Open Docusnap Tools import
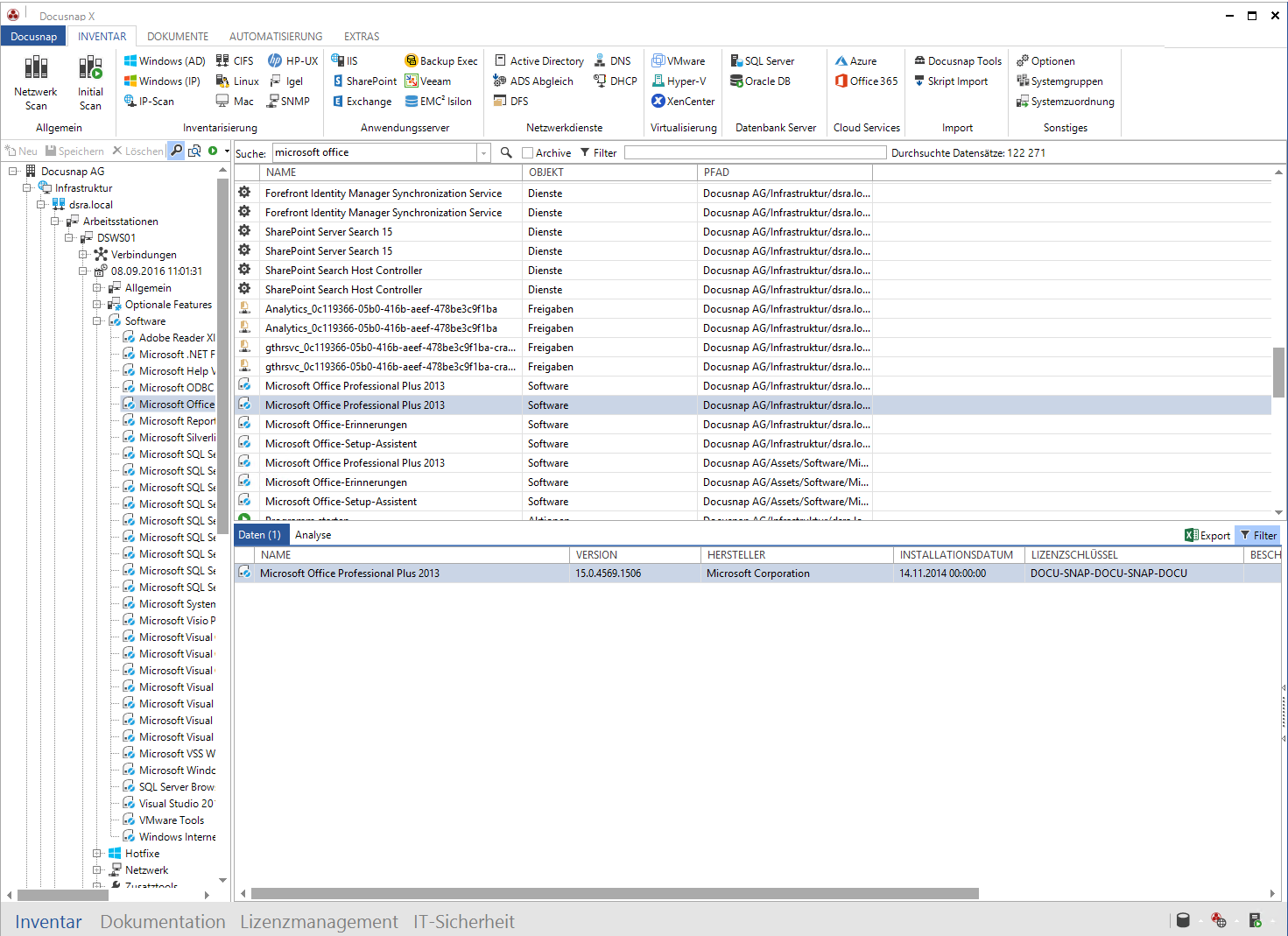Image resolution: width=1288 pixels, height=936 pixels. (x=958, y=60)
